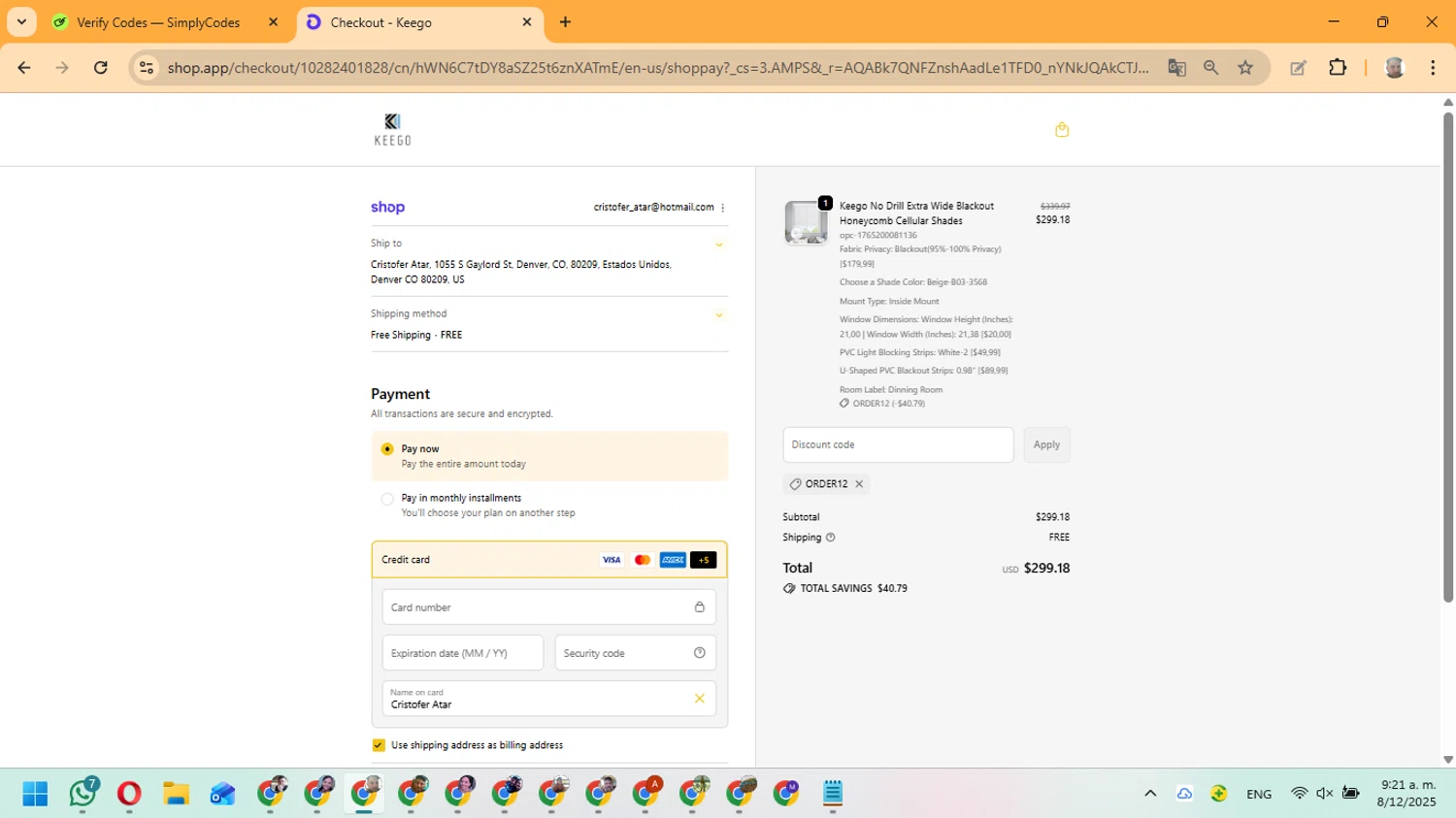Open the Chrome profile avatar
This screenshot has width=1456, height=818.
click(1395, 68)
